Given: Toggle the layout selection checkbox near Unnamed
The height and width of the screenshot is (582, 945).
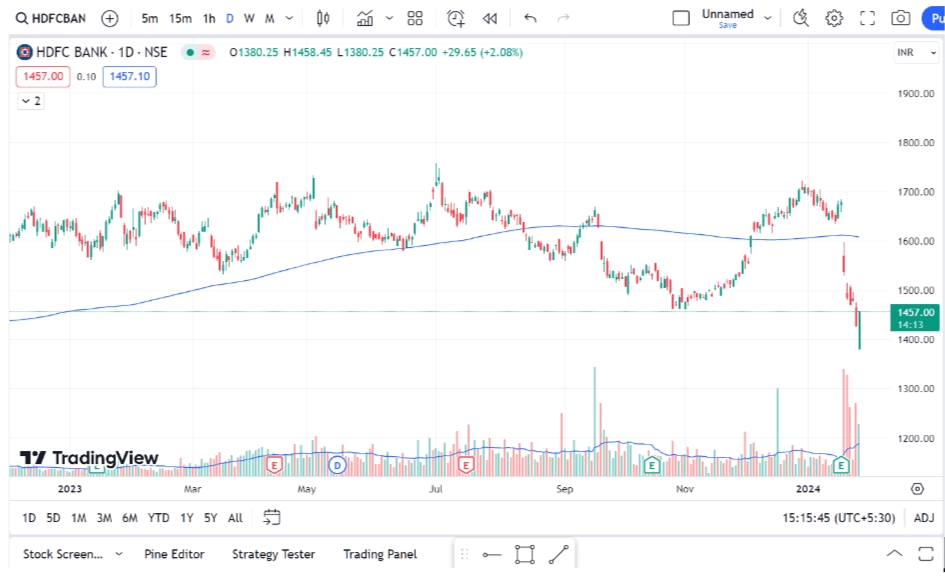Looking at the screenshot, I should tap(681, 16).
